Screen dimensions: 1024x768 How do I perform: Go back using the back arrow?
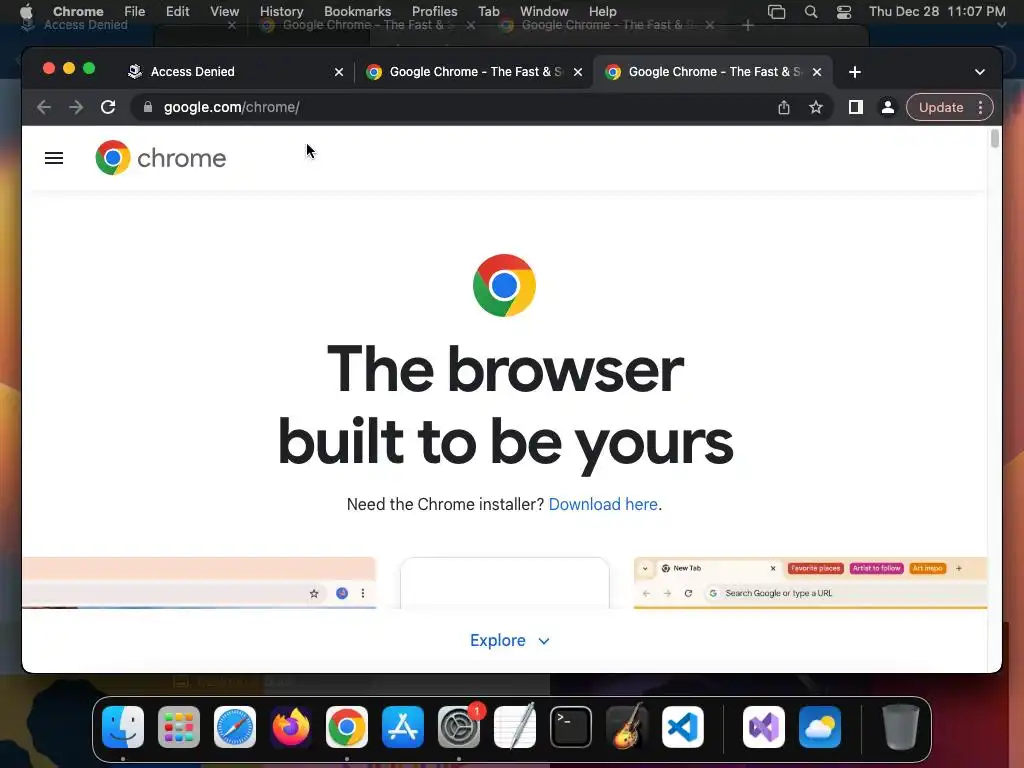coord(44,107)
